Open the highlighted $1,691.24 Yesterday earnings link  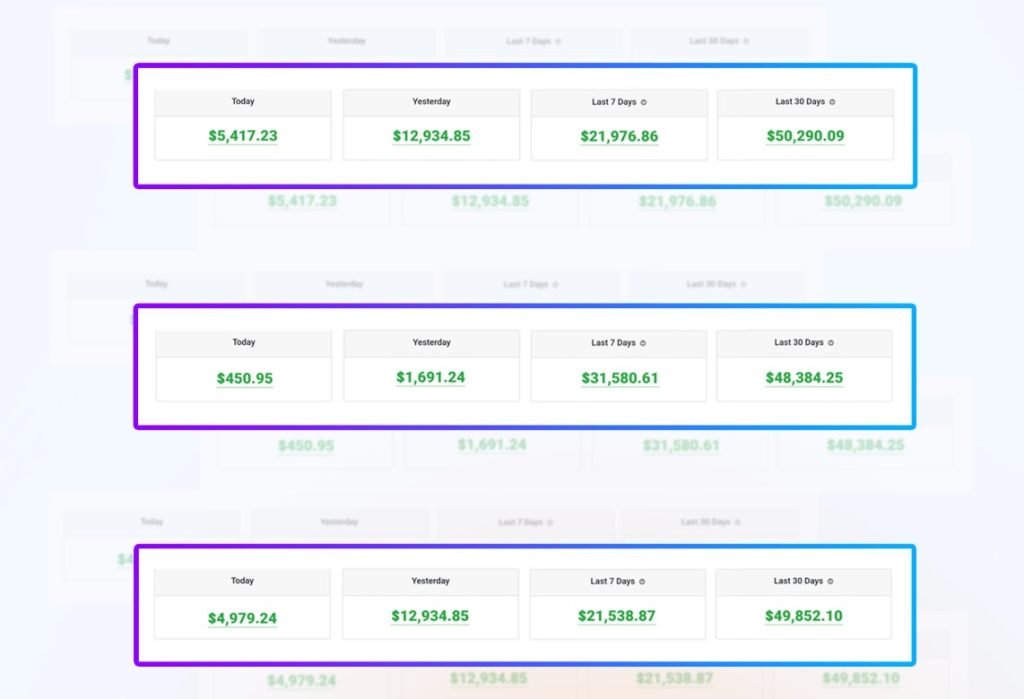431,378
